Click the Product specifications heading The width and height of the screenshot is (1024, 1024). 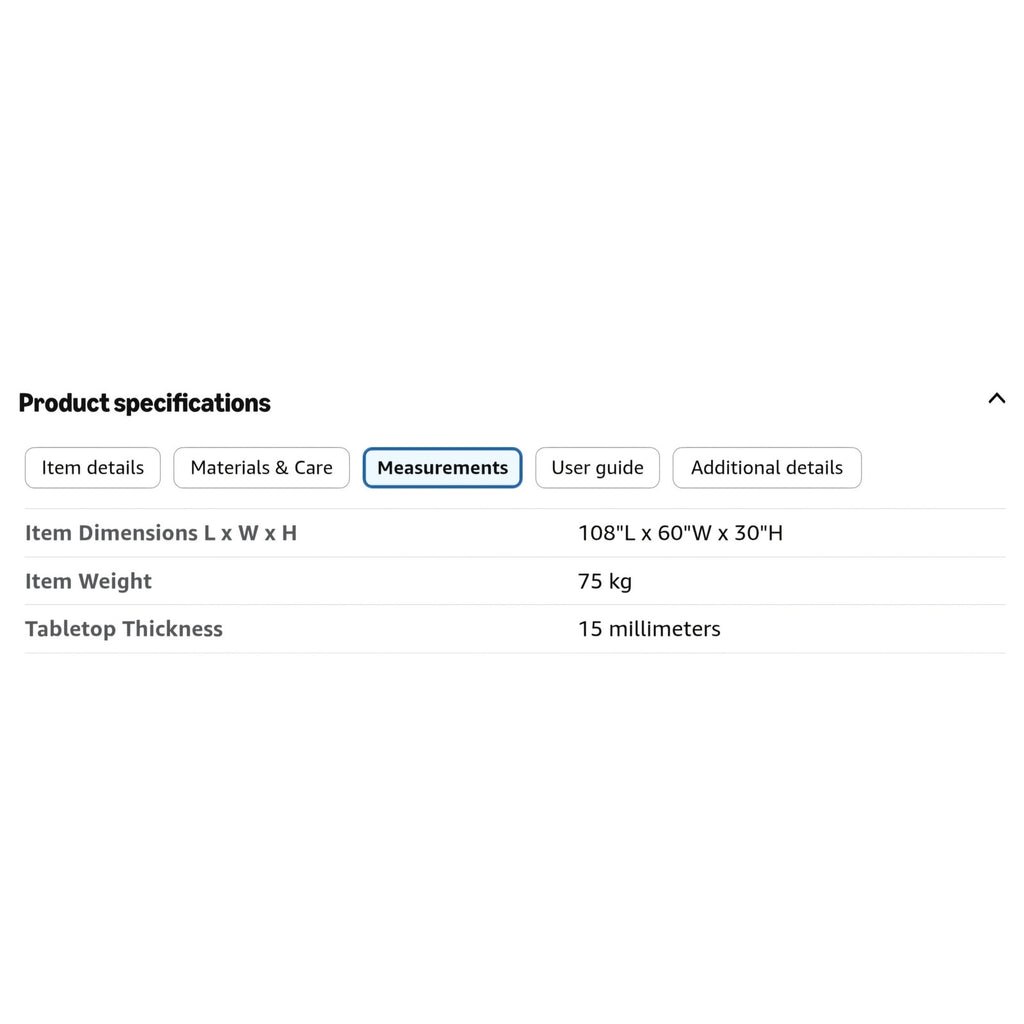144,403
